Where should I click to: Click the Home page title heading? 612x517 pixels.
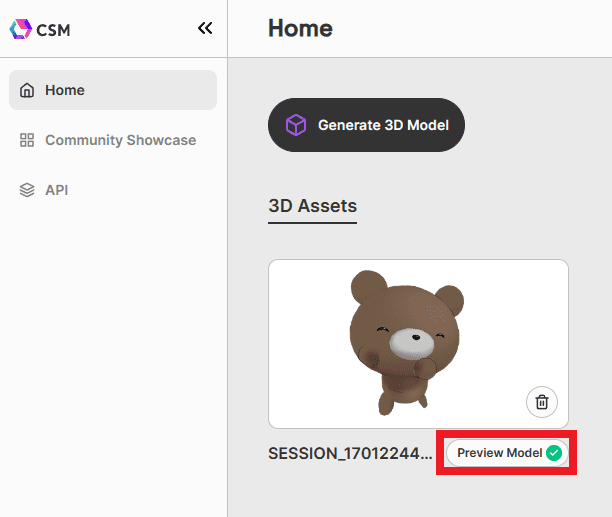coord(300,28)
